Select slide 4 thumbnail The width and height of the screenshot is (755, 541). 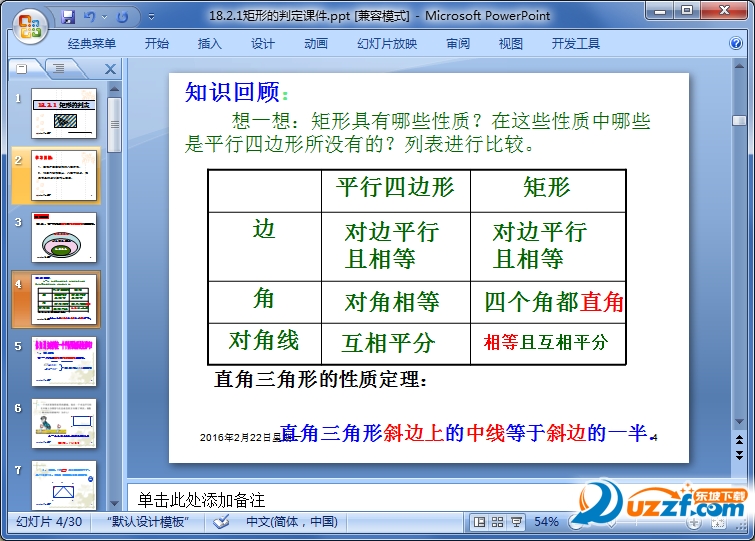64,299
